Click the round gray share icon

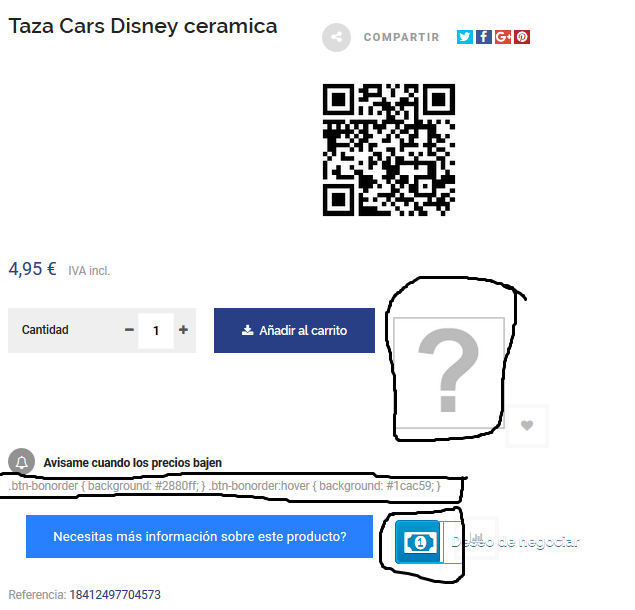pyautogui.click(x=337, y=37)
